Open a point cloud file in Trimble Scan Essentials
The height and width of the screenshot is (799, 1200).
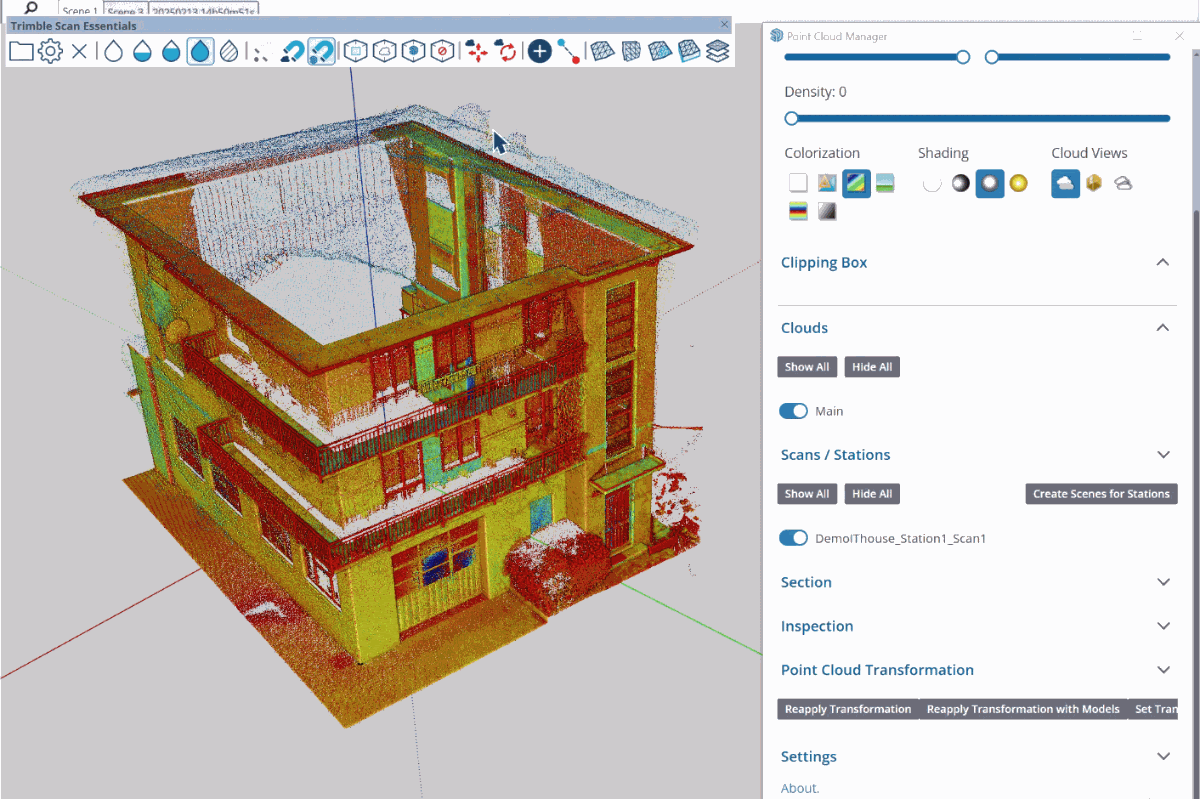(21, 50)
